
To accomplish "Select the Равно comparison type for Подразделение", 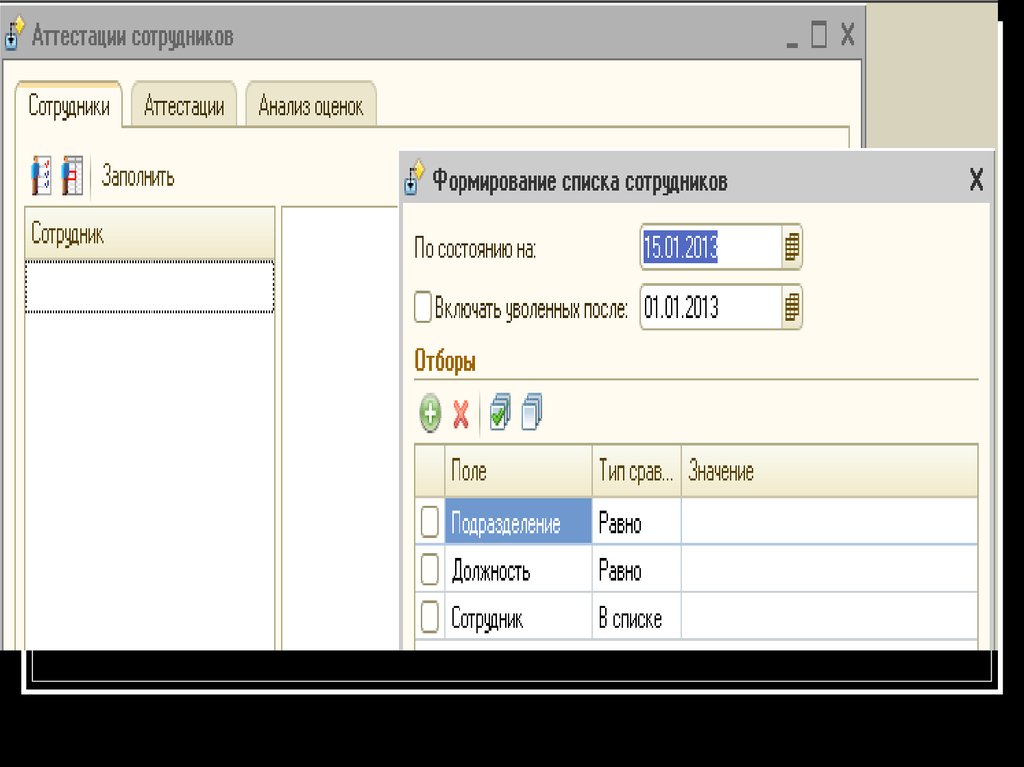I will [636, 523].
